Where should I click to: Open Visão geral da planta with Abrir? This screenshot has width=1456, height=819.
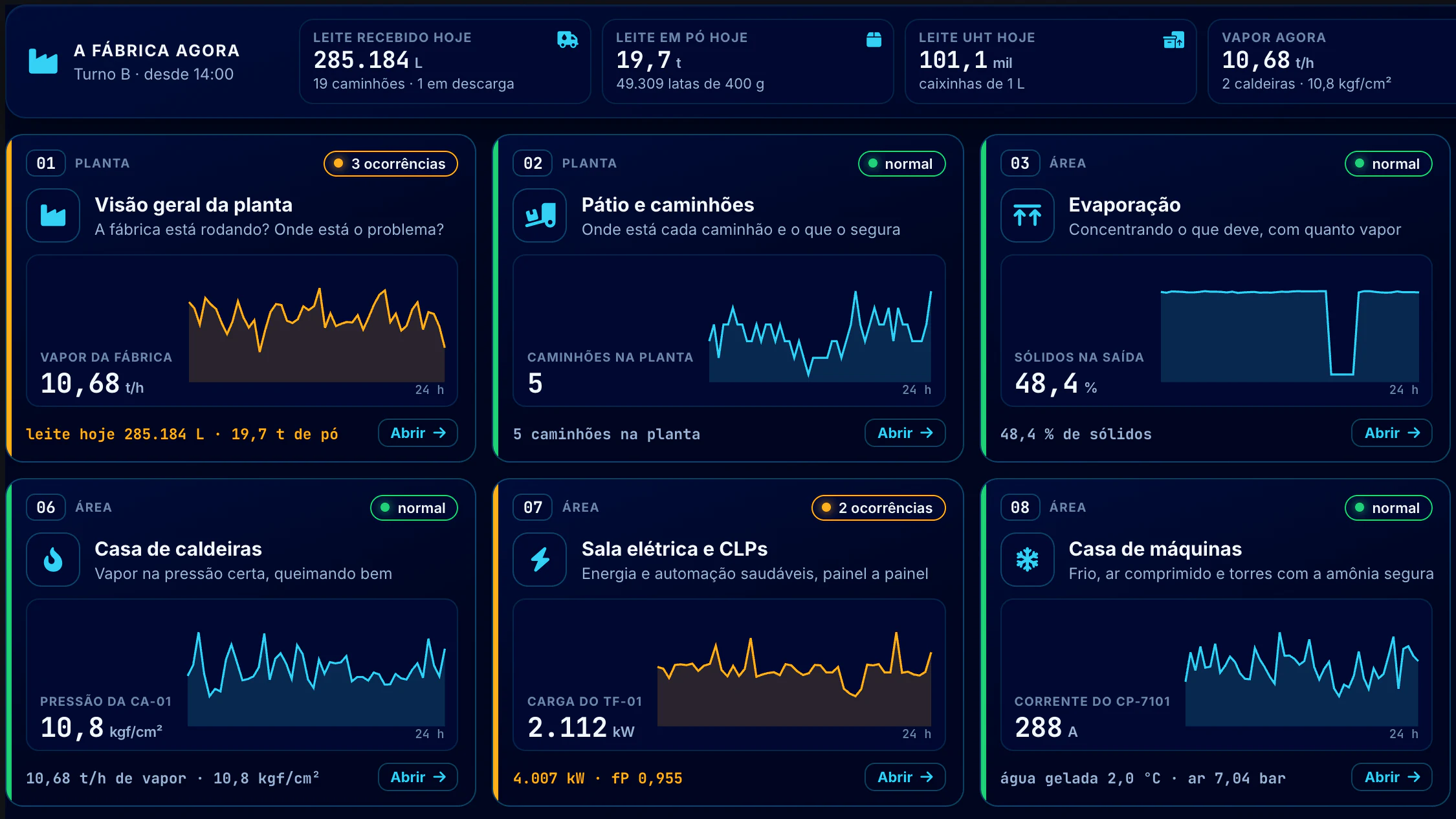(418, 433)
